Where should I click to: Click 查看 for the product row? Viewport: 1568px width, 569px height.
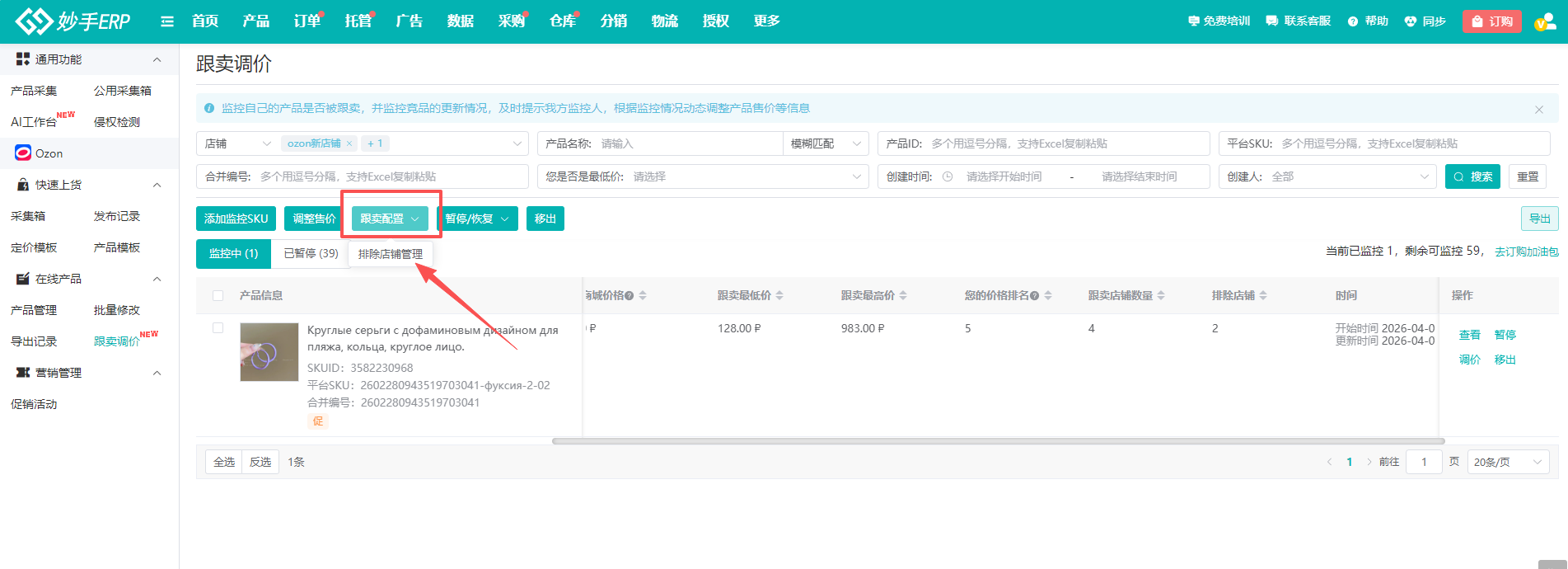tap(1470, 335)
